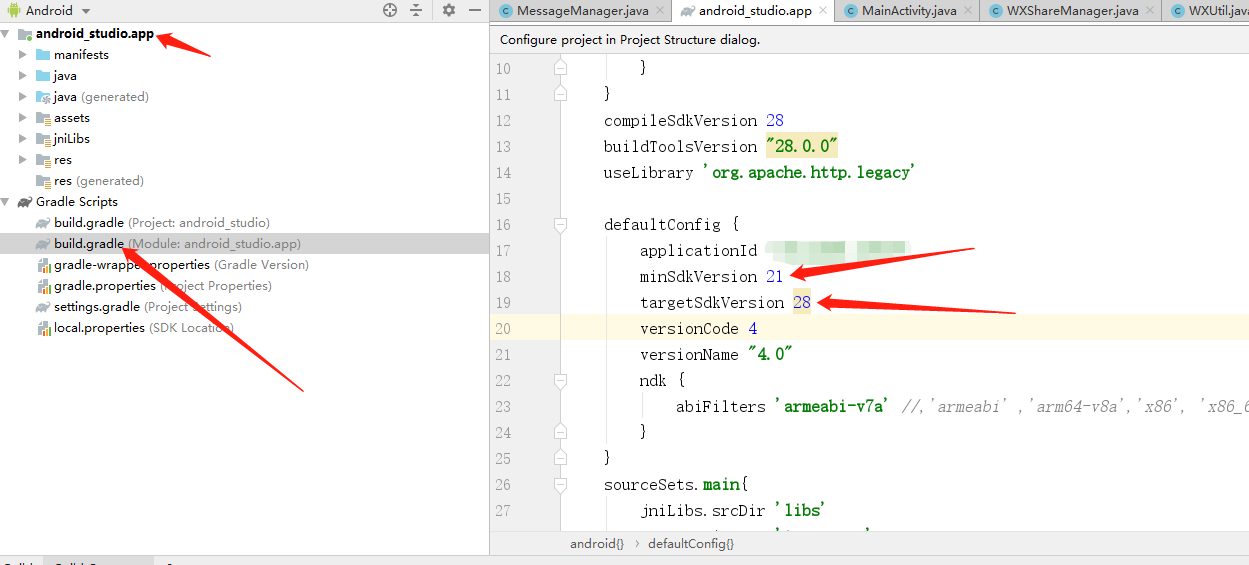Click the jniLibs.srcDir 'libs' string
Screen dimensions: 1249x565
[798, 510]
